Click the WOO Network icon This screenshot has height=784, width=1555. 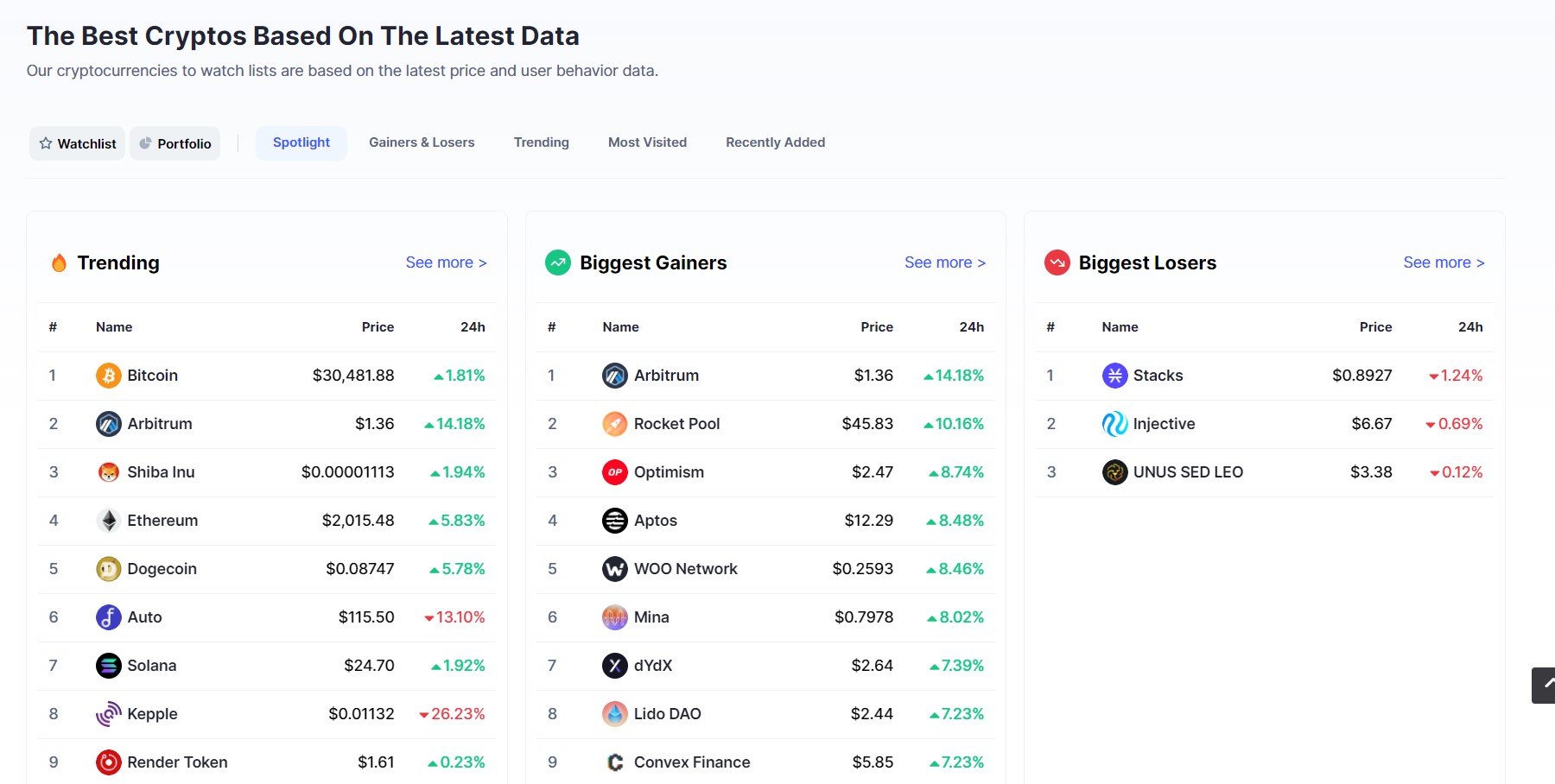(614, 569)
